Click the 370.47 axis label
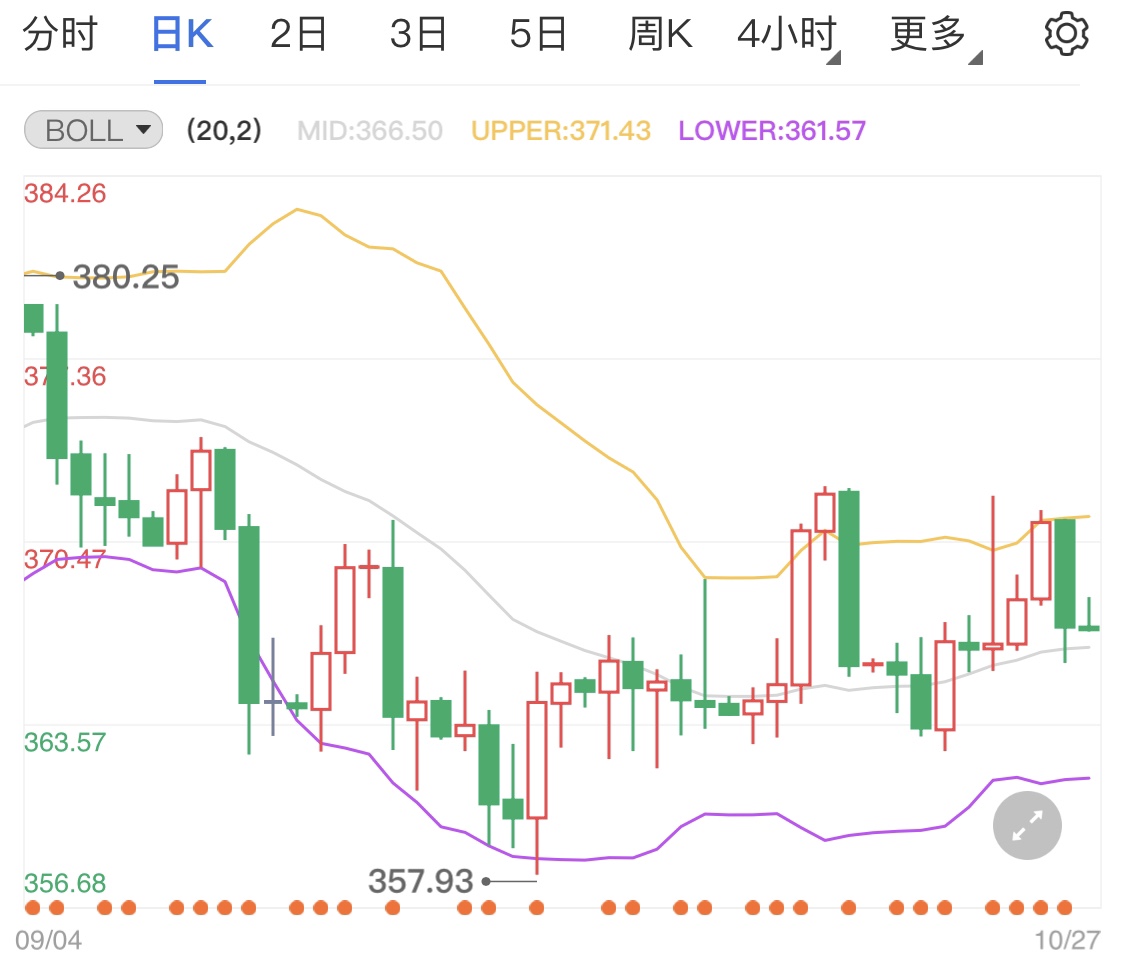The width and height of the screenshot is (1125, 967). pos(65,560)
